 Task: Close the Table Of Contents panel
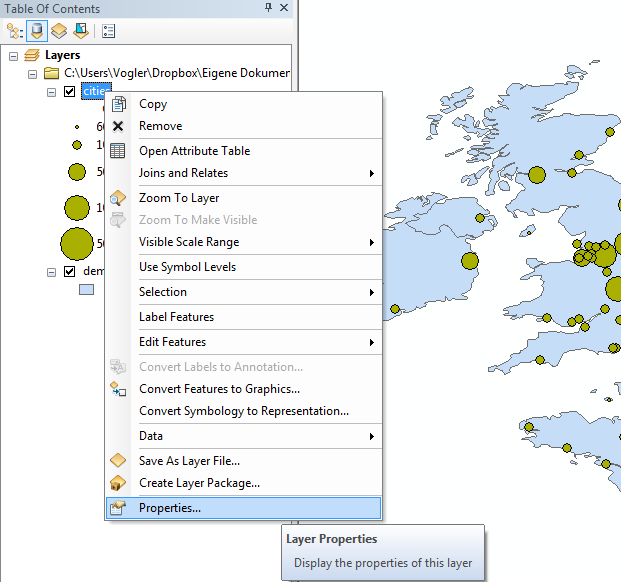pyautogui.click(x=284, y=8)
